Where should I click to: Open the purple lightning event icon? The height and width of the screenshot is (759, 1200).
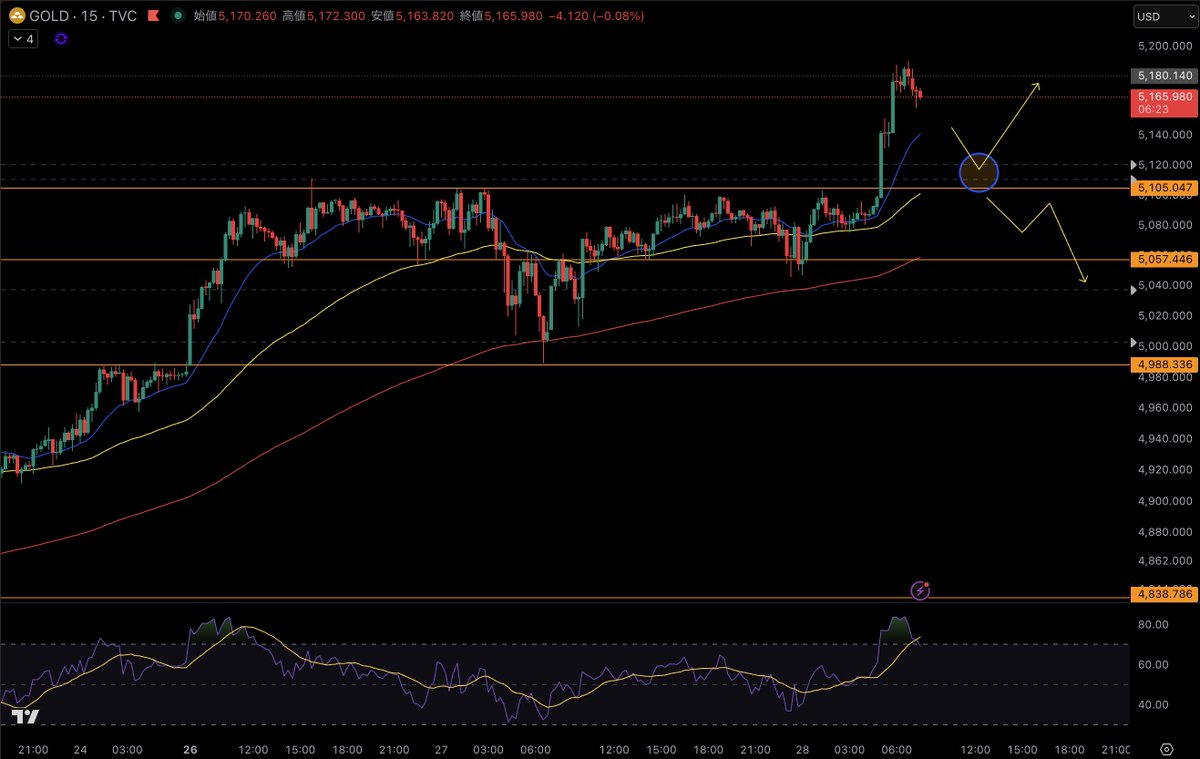(x=921, y=590)
